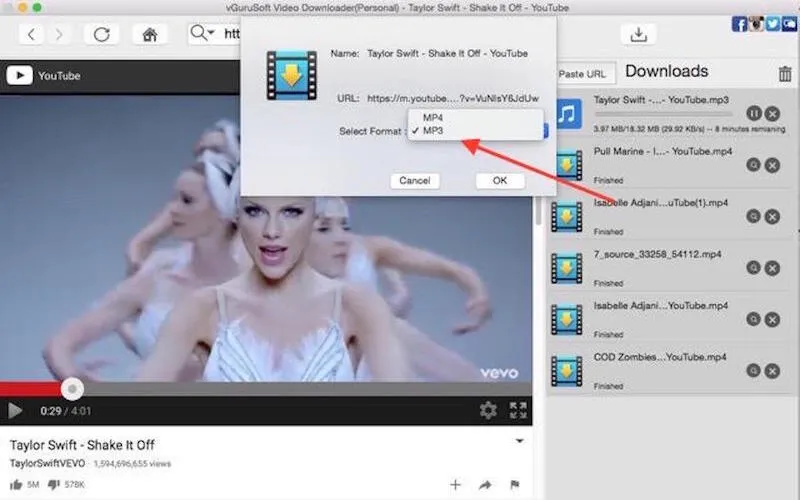Remove 7_source_33258_54112.mp4 from list
Image resolution: width=800 pixels, height=500 pixels.
pos(772,268)
